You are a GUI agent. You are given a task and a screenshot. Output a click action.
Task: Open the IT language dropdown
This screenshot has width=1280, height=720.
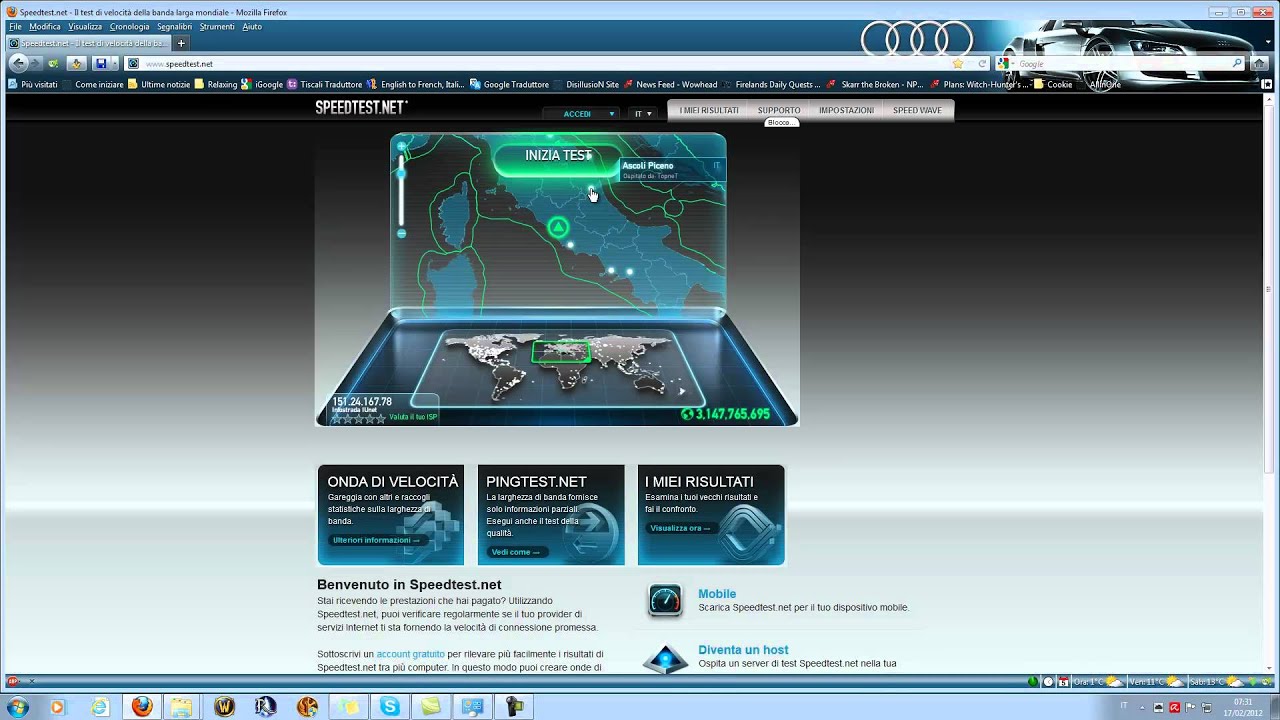tap(643, 114)
